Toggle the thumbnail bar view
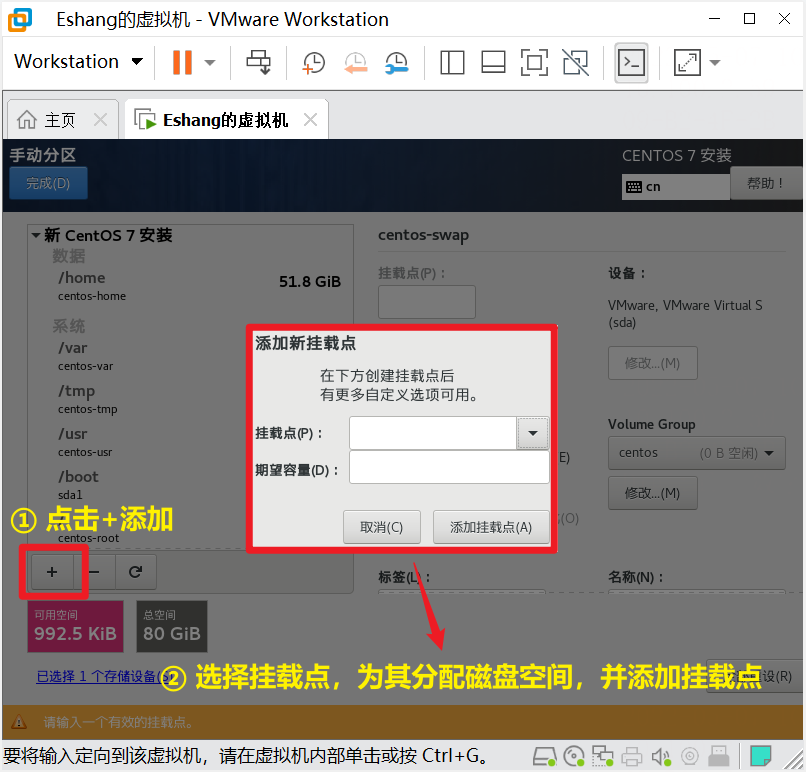Screen dimensions: 806x772 tap(493, 63)
